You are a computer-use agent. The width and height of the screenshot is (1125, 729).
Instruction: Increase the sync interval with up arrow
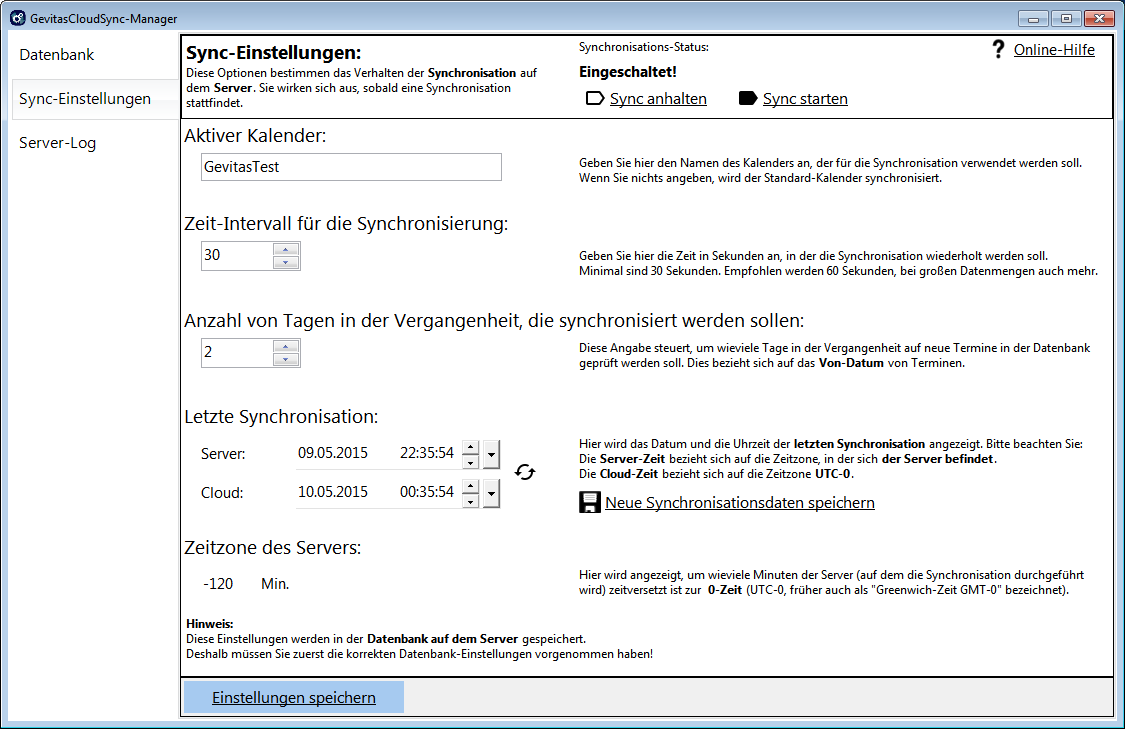(x=286, y=249)
